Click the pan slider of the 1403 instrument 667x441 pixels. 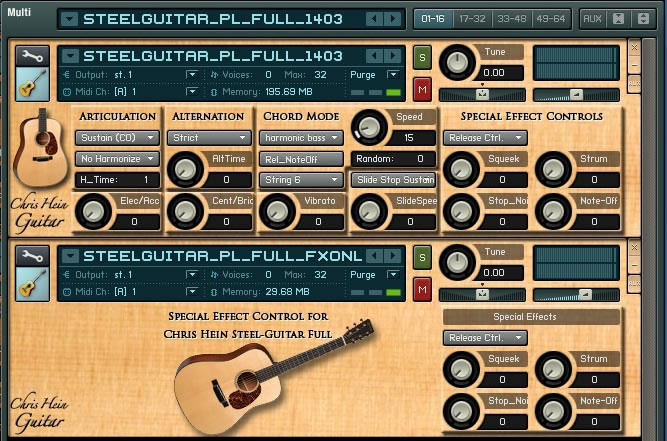pos(482,94)
